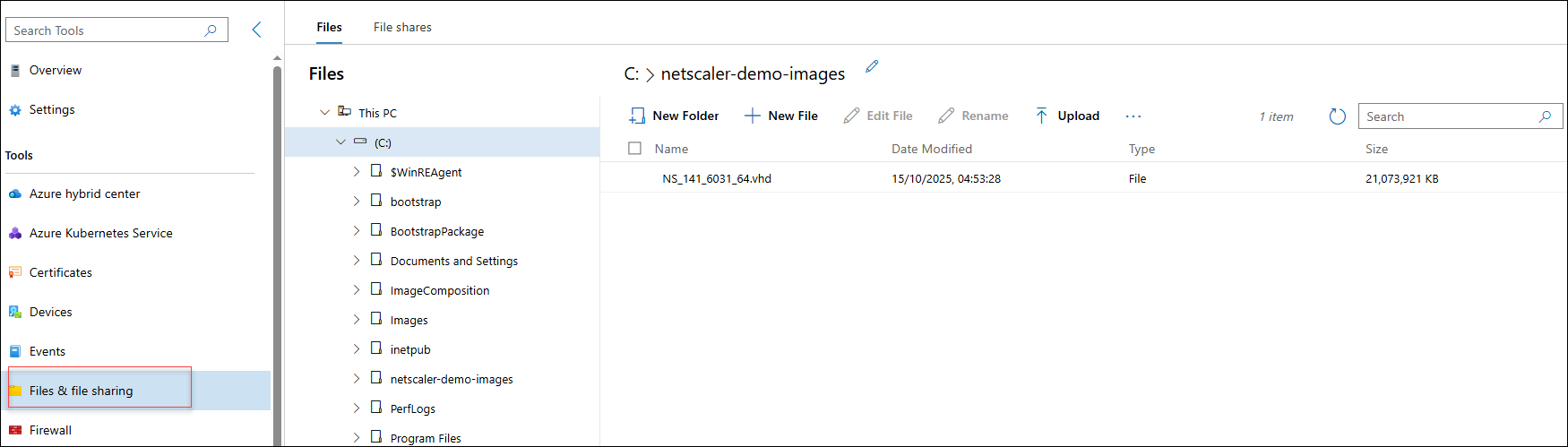Select Documents and Settings in the tree
This screenshot has width=1568, height=447.
click(454, 261)
